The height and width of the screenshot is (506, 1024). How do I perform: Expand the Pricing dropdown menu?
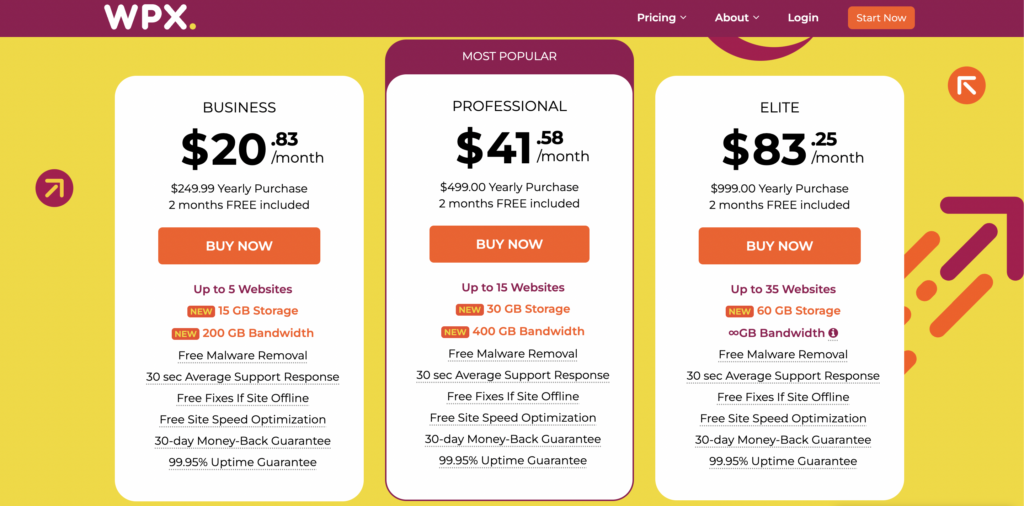pyautogui.click(x=662, y=18)
